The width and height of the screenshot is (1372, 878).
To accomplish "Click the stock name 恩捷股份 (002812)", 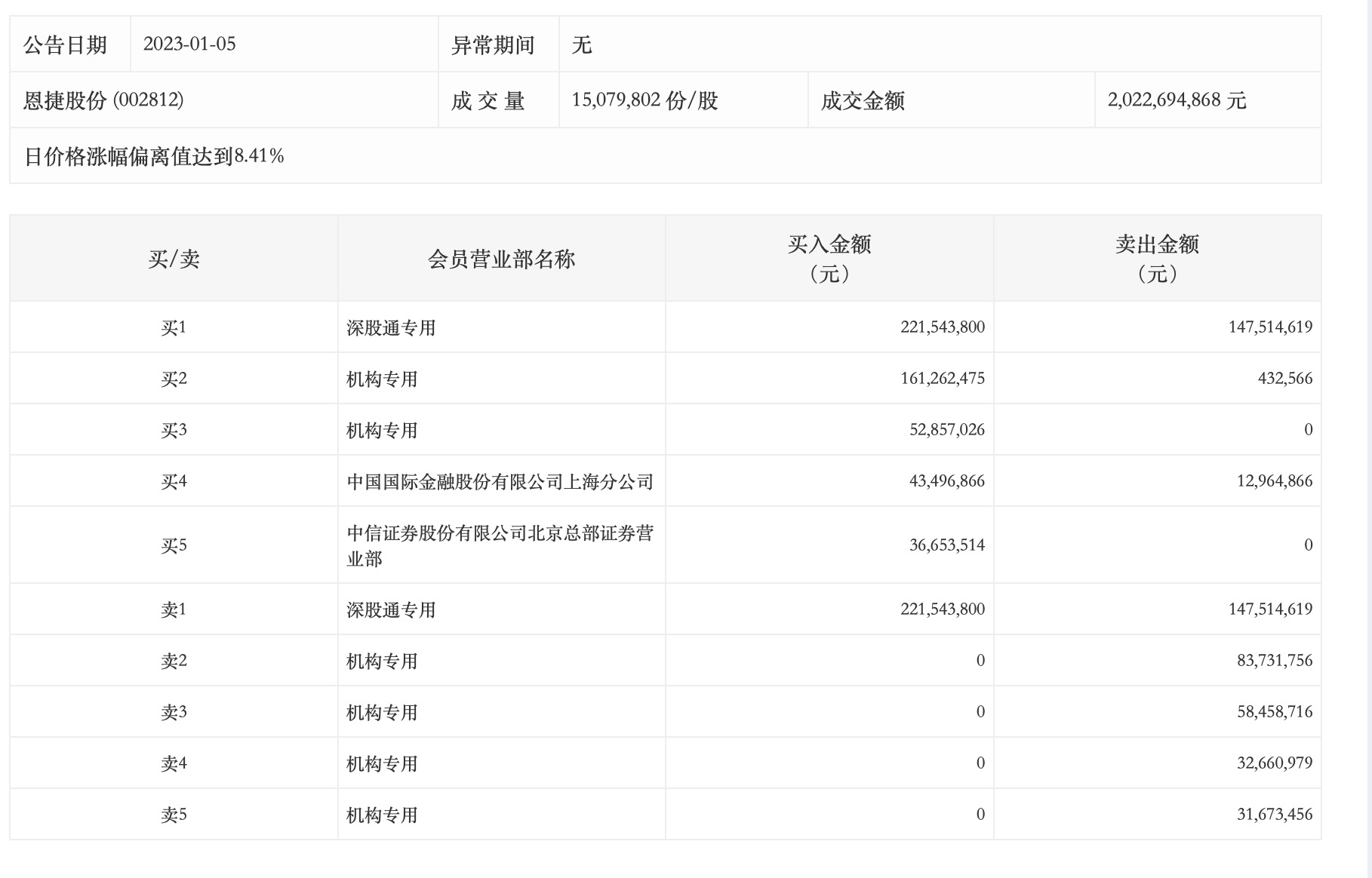I will click(x=103, y=100).
